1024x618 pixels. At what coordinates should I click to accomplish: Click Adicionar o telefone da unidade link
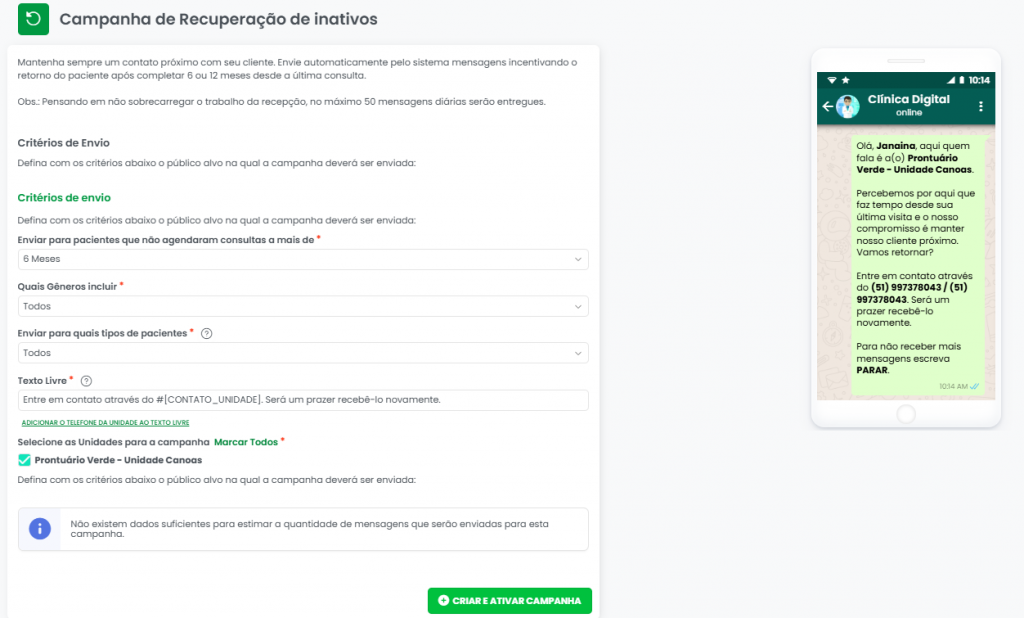tap(105, 423)
